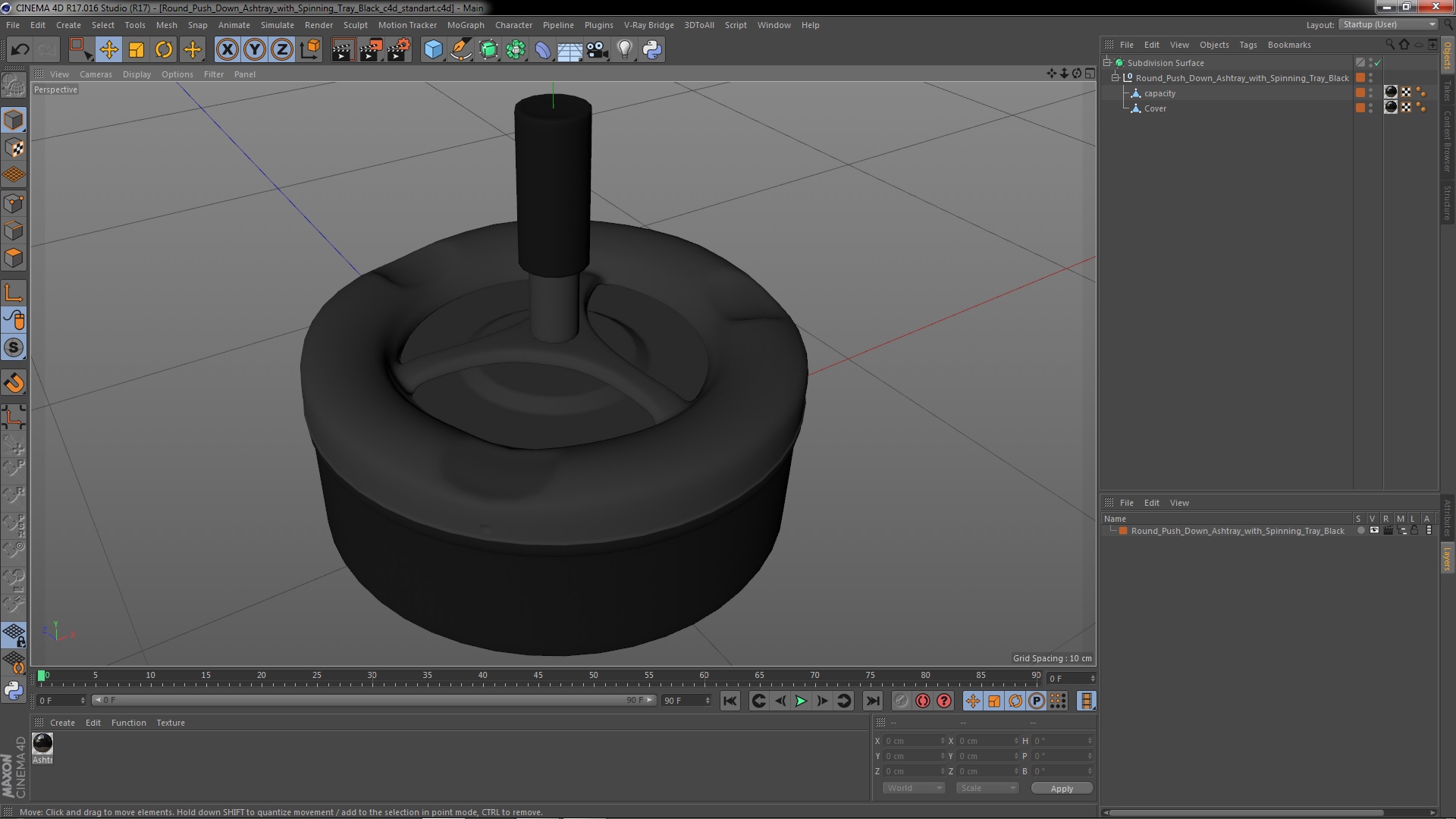Image resolution: width=1456 pixels, height=819 pixels.
Task: Add a Cube primitive object
Action: click(433, 50)
